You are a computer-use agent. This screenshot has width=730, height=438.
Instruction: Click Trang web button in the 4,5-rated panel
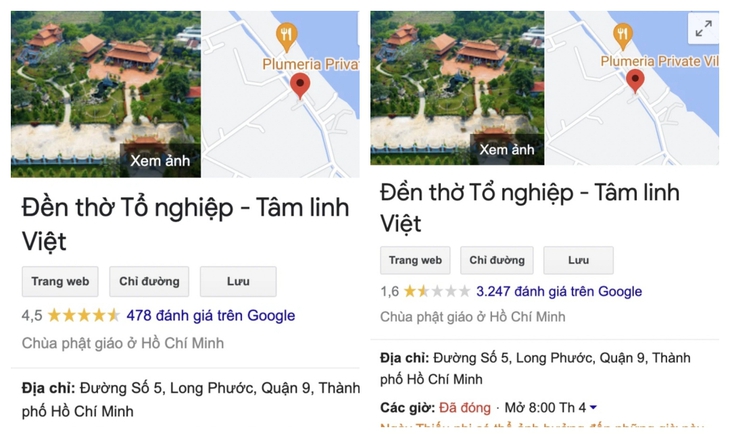coord(60,282)
